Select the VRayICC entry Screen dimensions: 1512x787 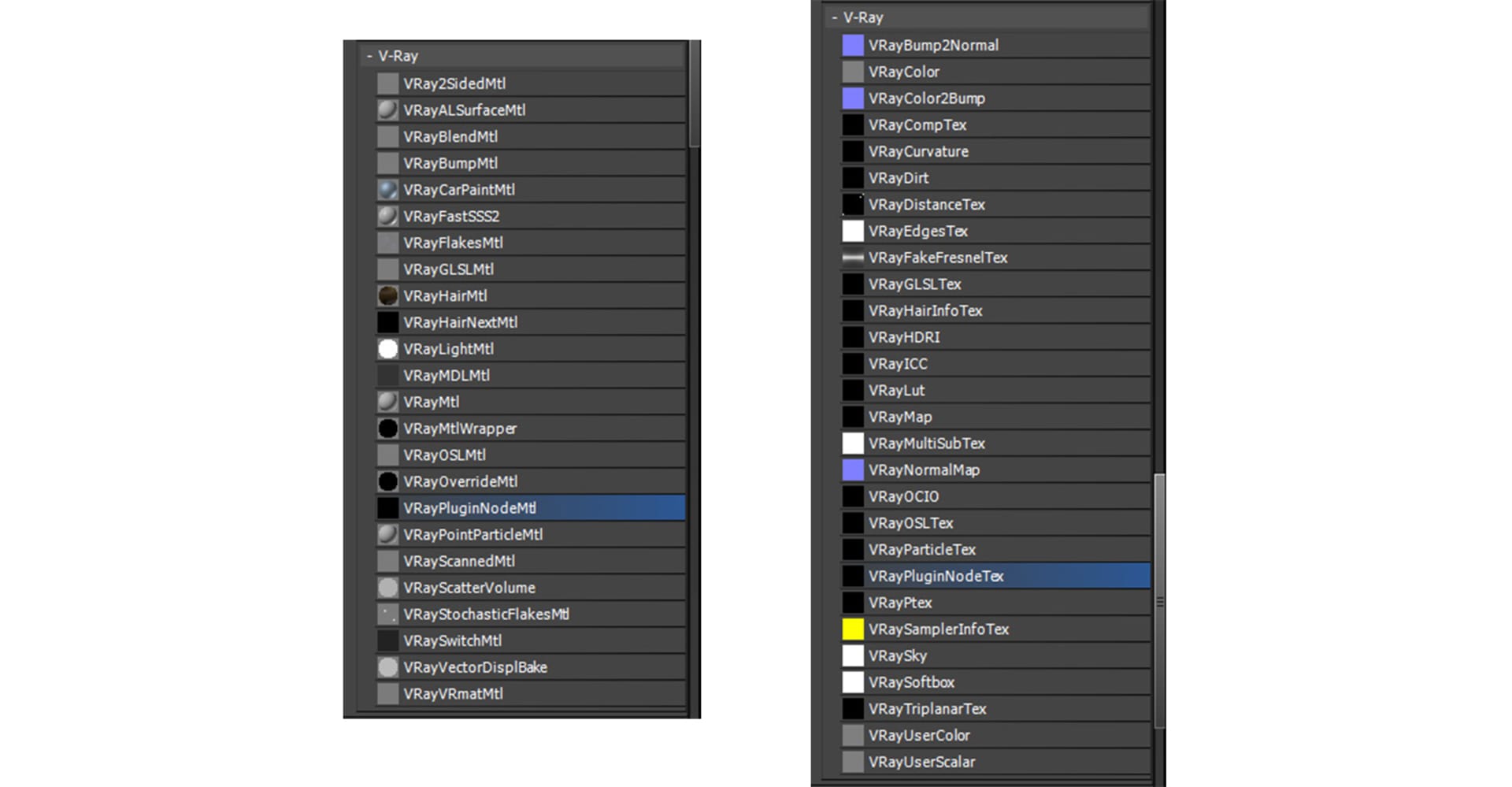(x=996, y=364)
